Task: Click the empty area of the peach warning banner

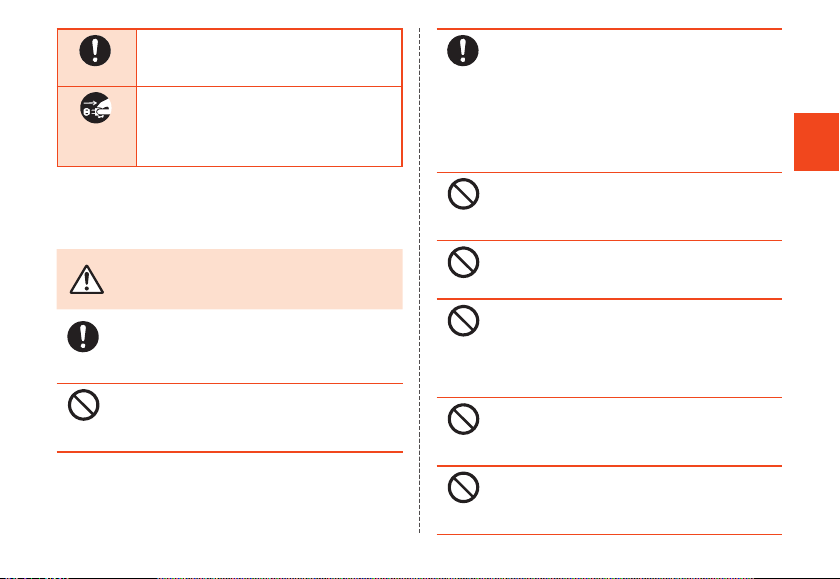Action: [x=252, y=279]
